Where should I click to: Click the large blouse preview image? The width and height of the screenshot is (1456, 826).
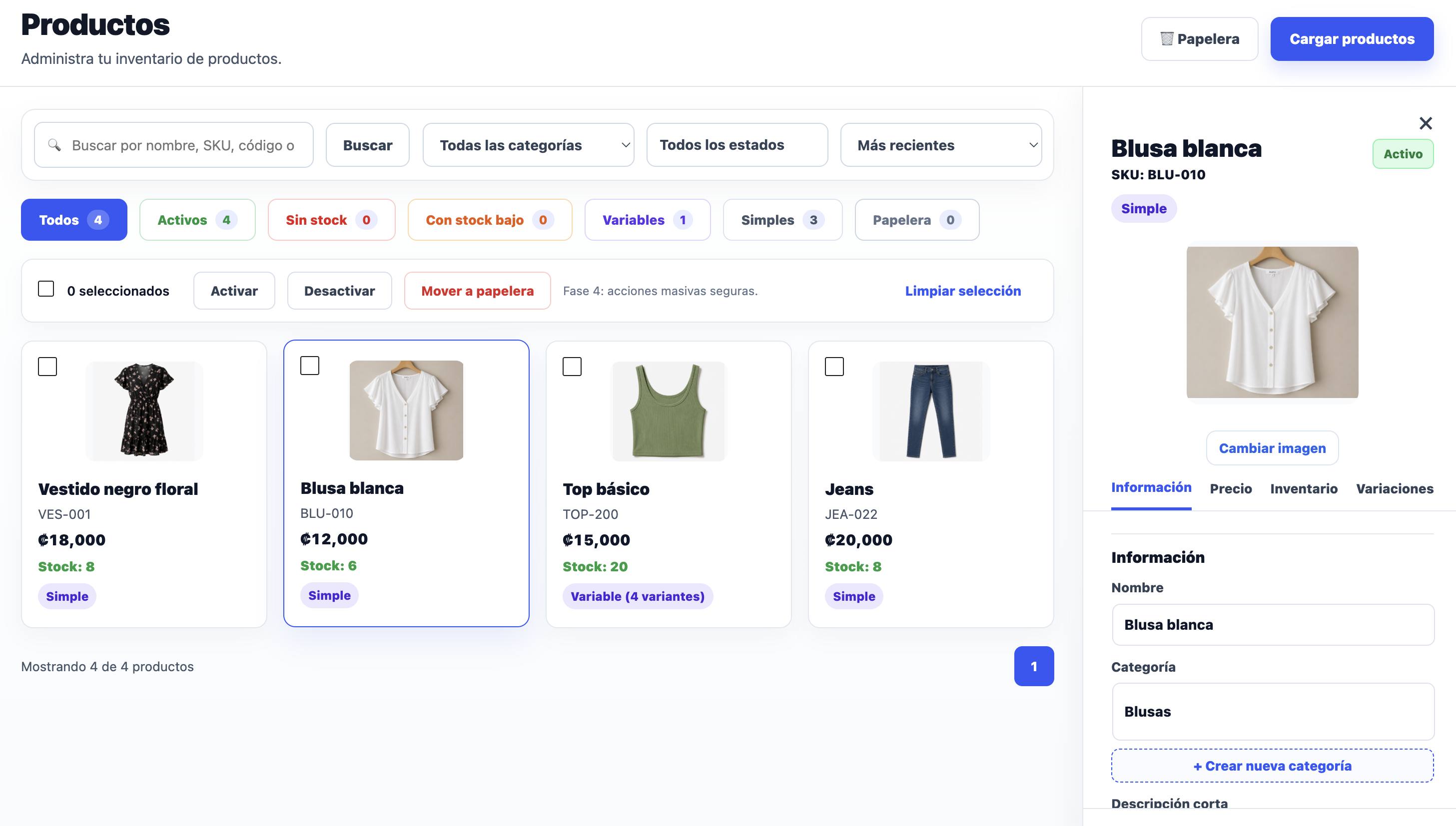[x=1272, y=322]
